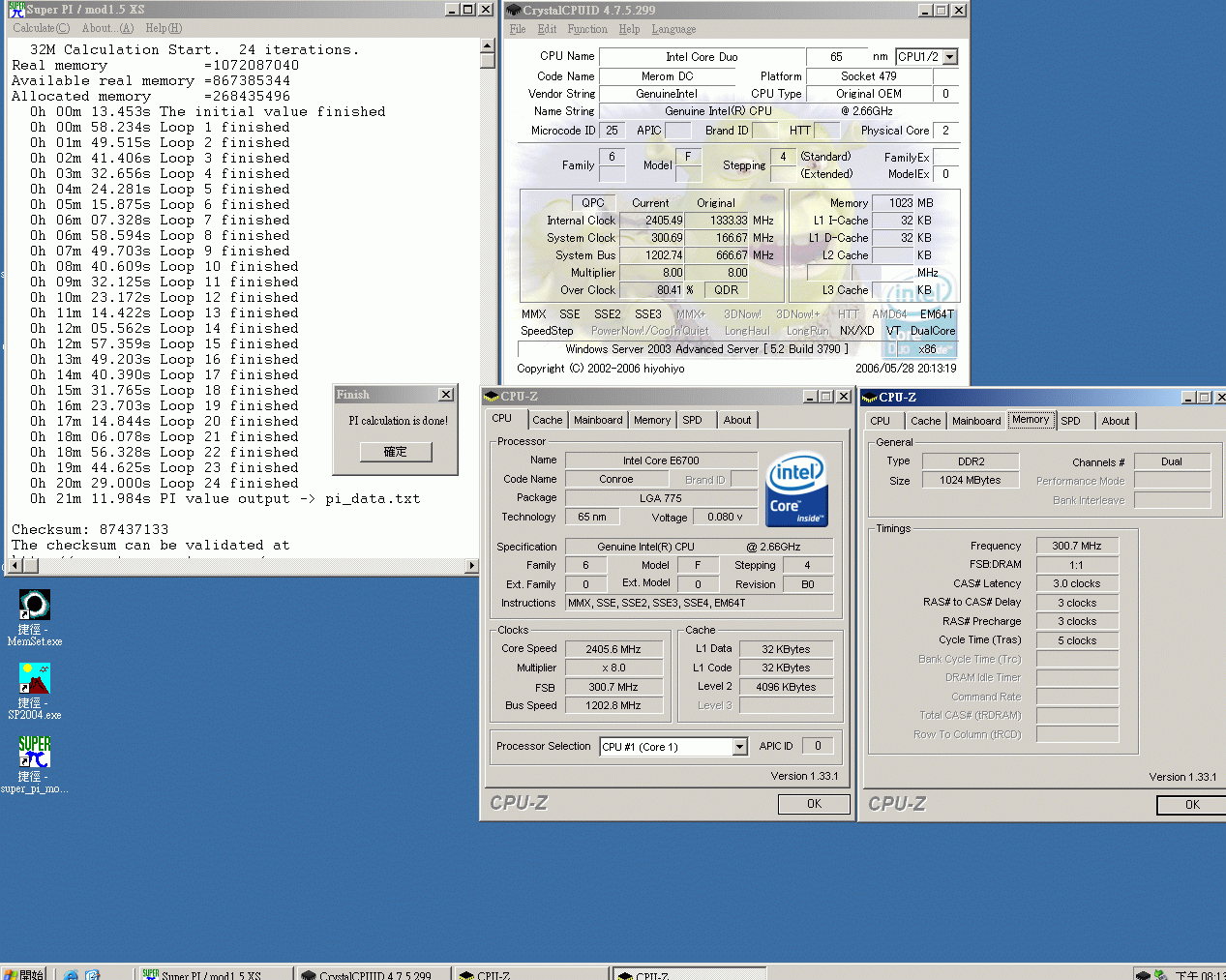Click the CPU-Z Name field 'Intel Core E6700'
Screen dimensions: 1226x980
pyautogui.click(x=661, y=460)
